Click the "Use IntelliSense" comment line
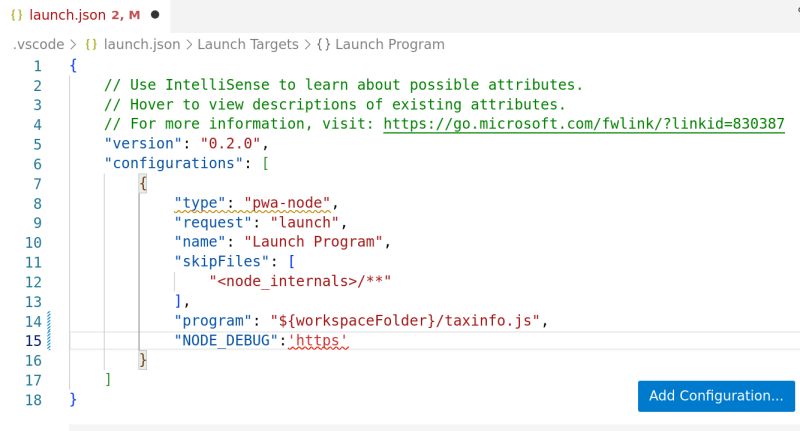This screenshot has width=800, height=431. pyautogui.click(x=343, y=85)
